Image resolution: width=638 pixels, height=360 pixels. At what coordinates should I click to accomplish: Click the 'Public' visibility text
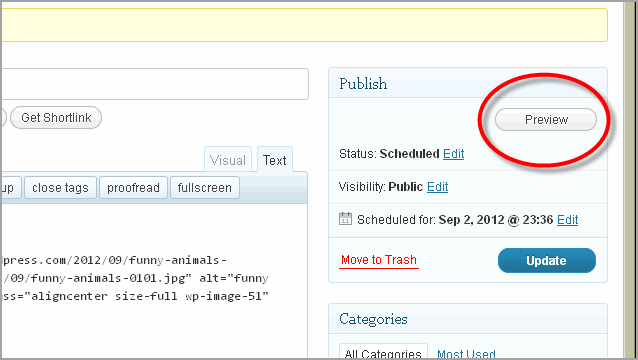(406, 187)
